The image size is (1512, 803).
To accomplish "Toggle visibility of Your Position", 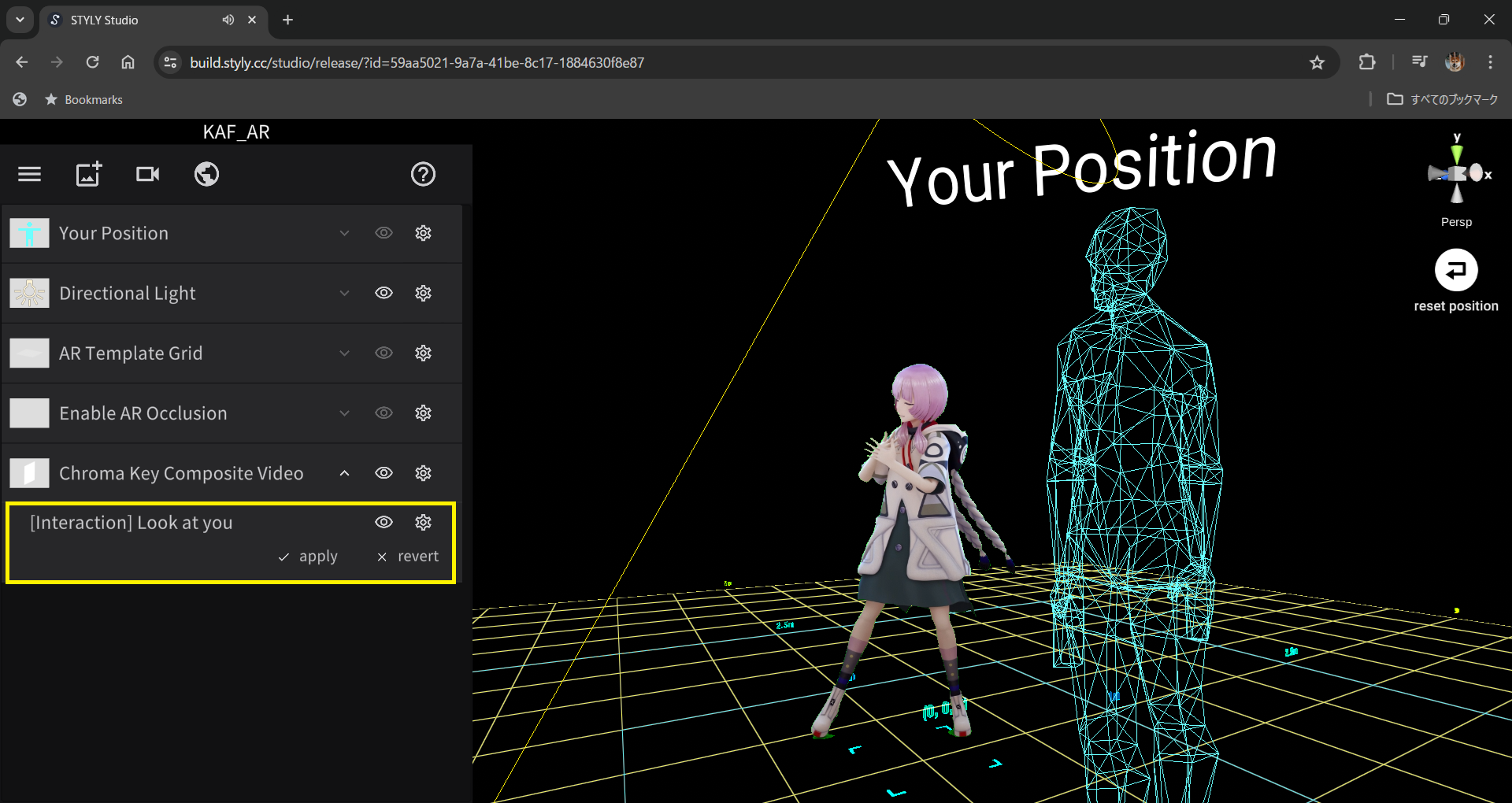I will (384, 233).
